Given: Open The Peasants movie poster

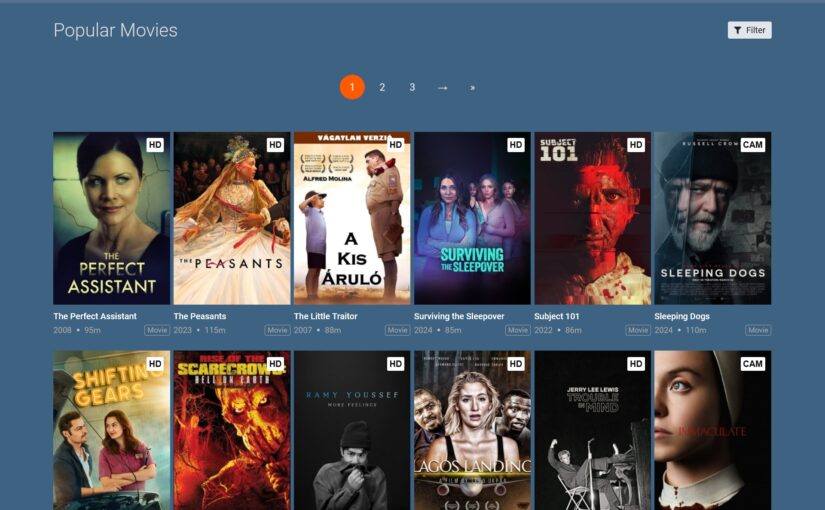Looking at the screenshot, I should click(x=231, y=218).
